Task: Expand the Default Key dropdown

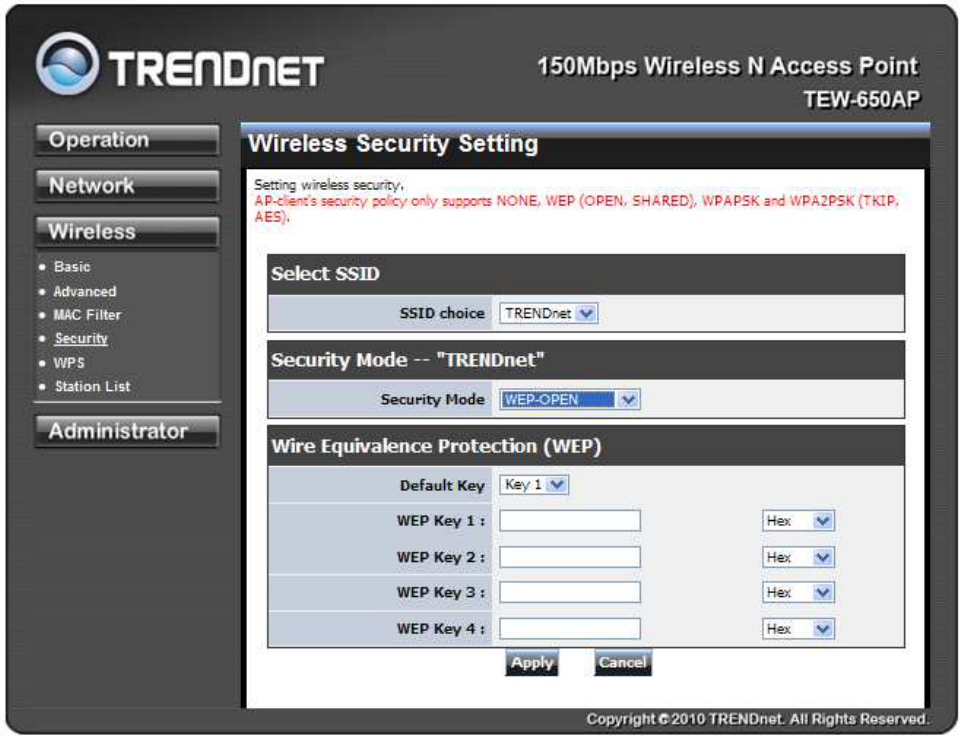Action: pyautogui.click(x=534, y=485)
